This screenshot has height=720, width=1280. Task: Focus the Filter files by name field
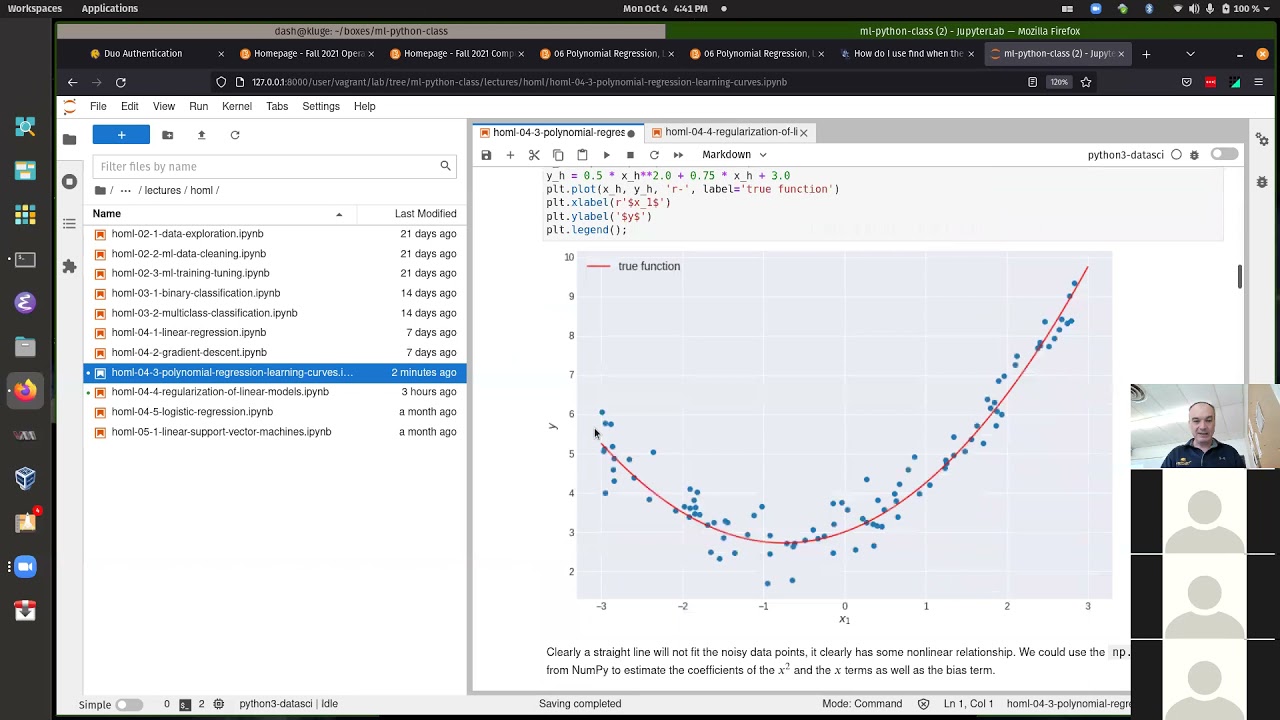[275, 166]
